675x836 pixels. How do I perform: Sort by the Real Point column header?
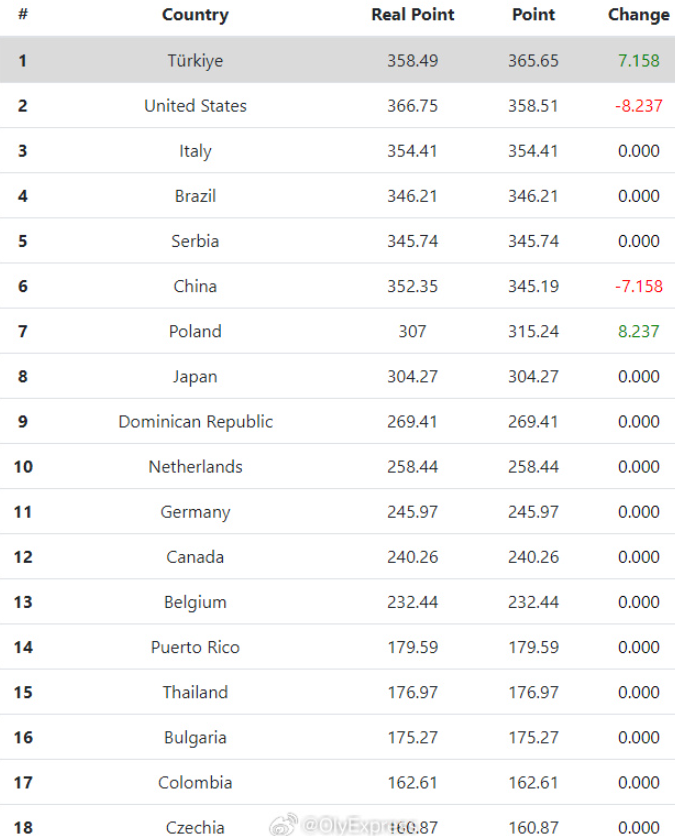(412, 15)
